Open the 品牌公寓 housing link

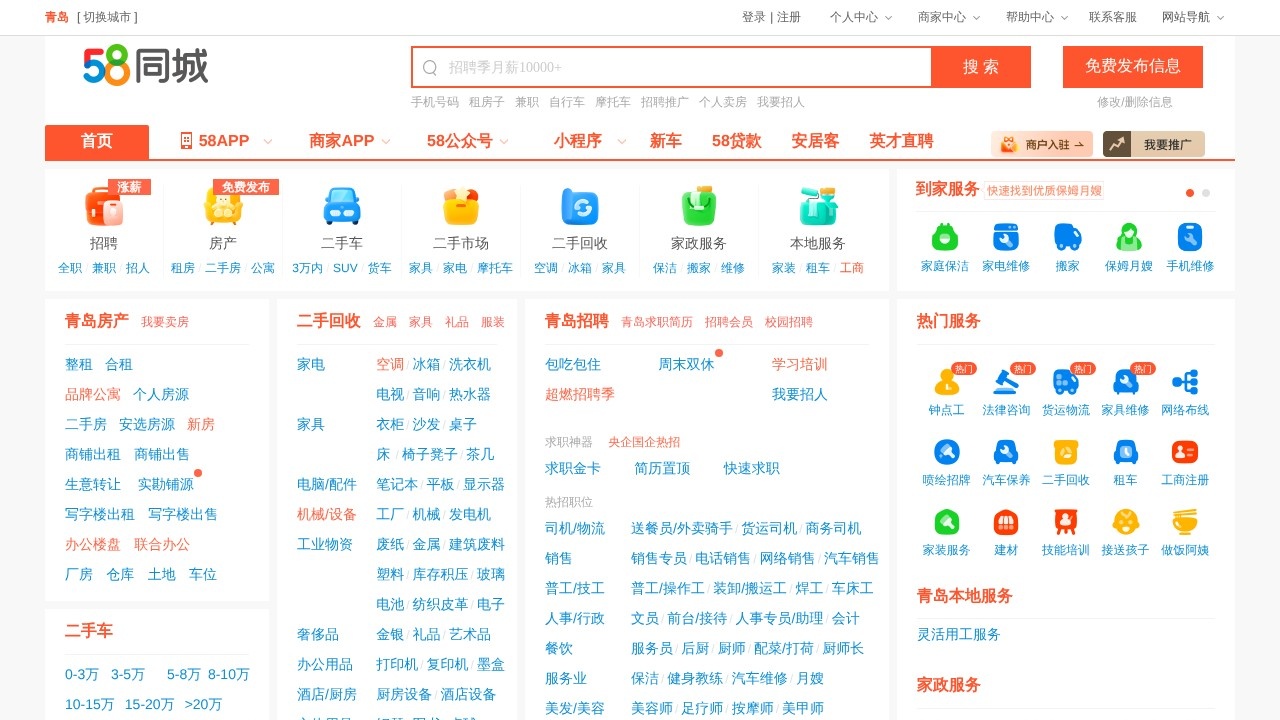click(x=93, y=394)
